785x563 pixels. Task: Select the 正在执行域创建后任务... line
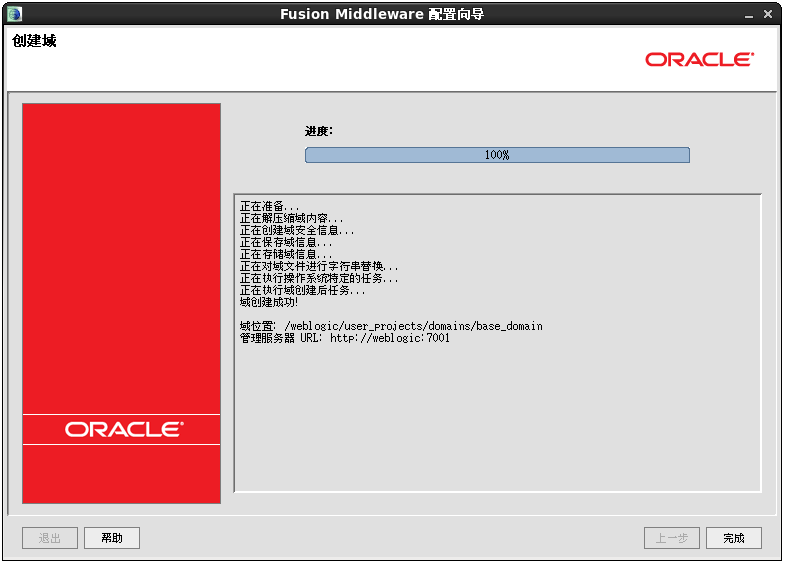coord(302,290)
